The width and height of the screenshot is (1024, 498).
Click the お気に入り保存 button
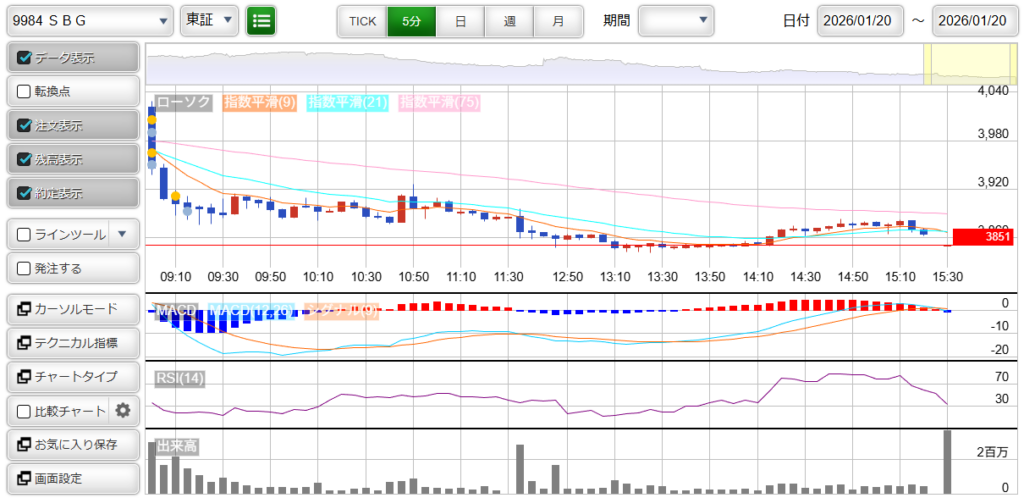click(71, 444)
